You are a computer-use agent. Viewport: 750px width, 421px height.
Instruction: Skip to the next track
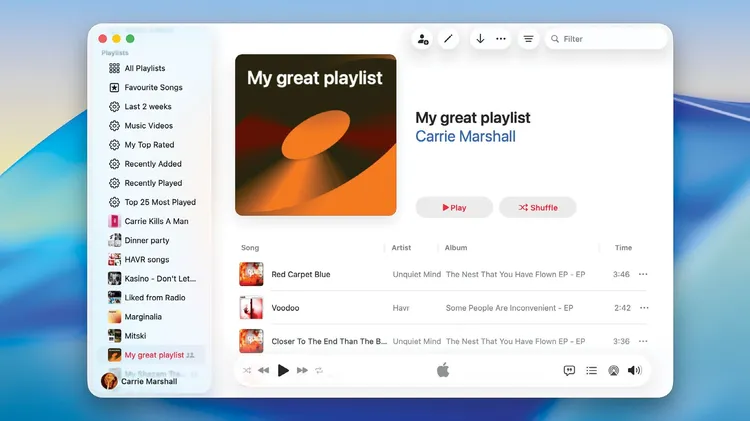point(302,370)
